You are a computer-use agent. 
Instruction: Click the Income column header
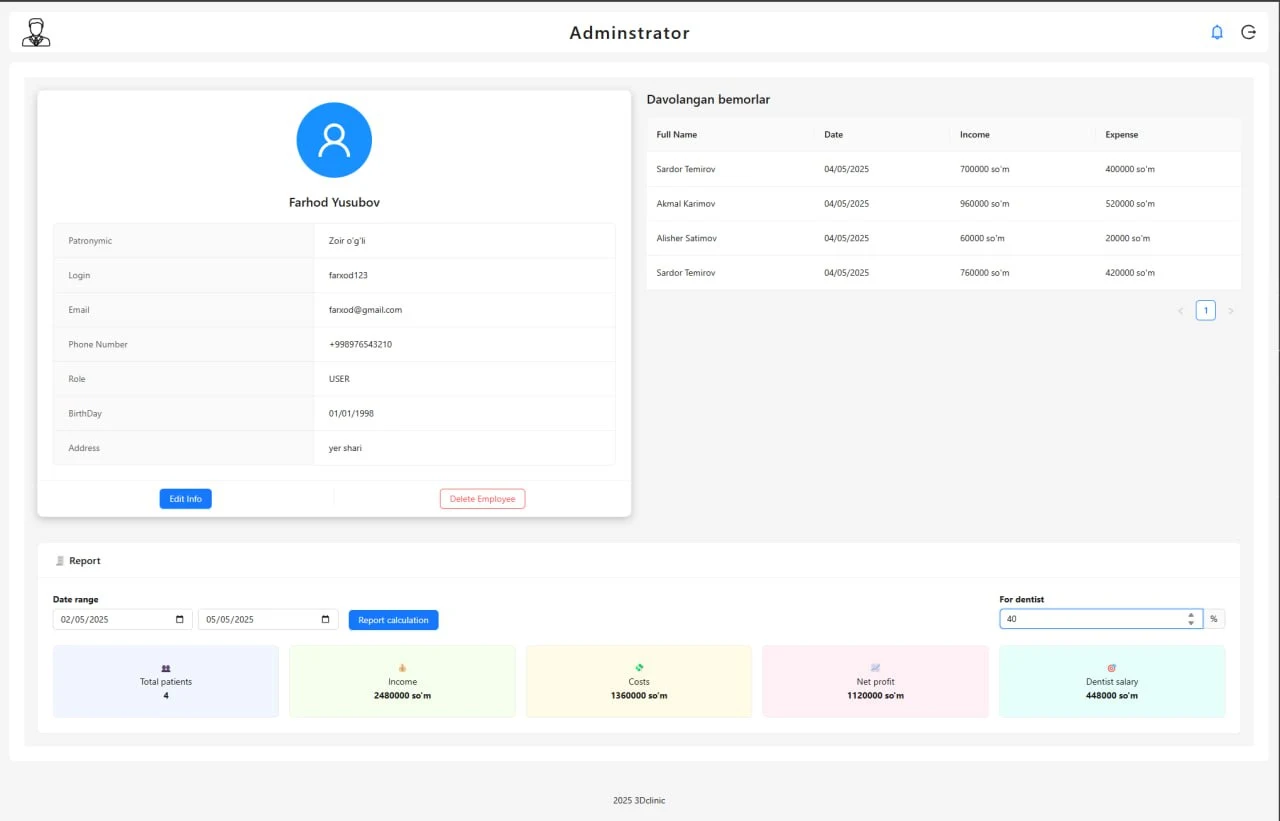[974, 135]
